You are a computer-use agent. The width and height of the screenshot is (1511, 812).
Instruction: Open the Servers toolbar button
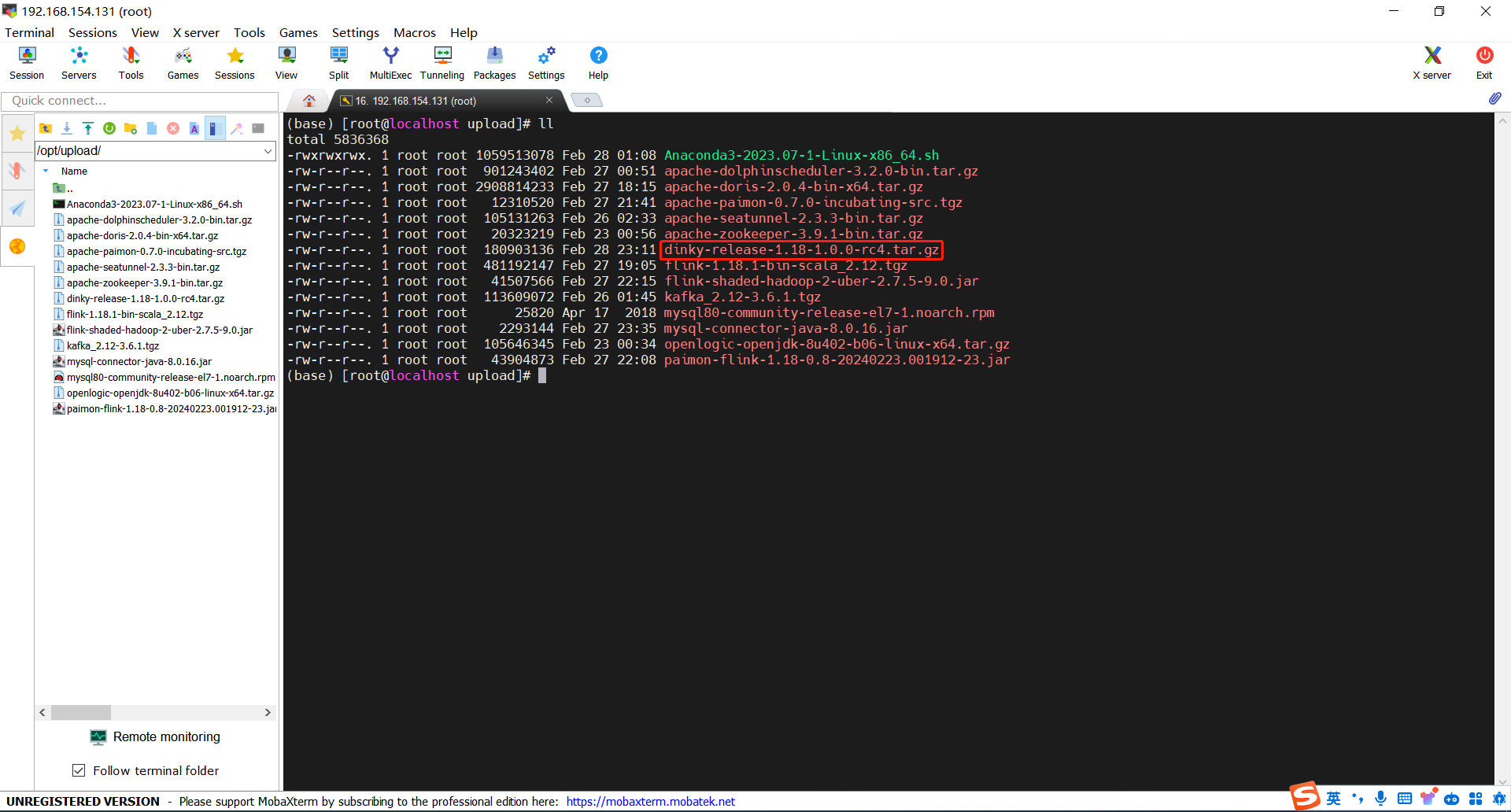click(x=79, y=63)
